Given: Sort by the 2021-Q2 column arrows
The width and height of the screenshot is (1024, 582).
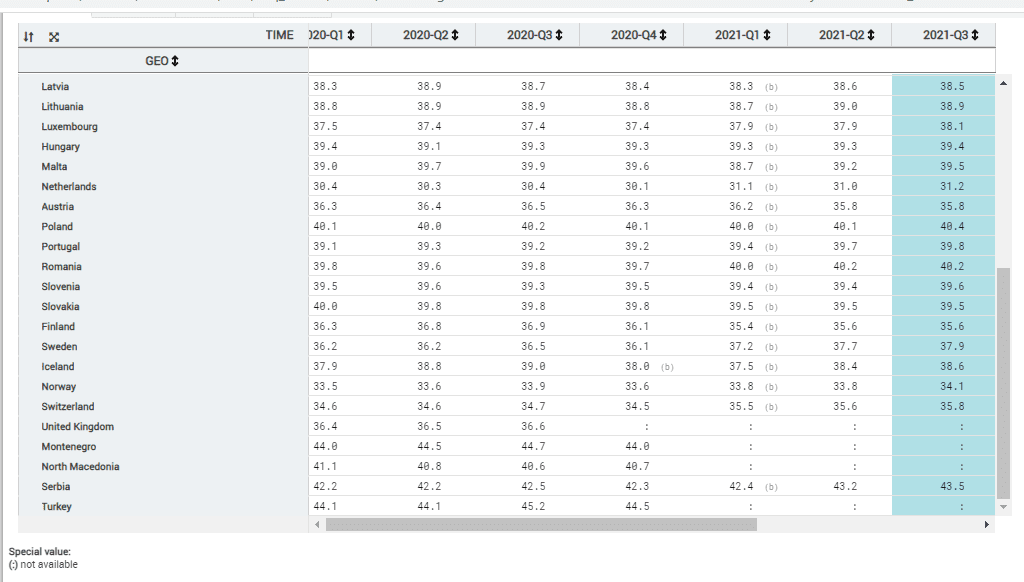Looking at the screenshot, I should (871, 35).
